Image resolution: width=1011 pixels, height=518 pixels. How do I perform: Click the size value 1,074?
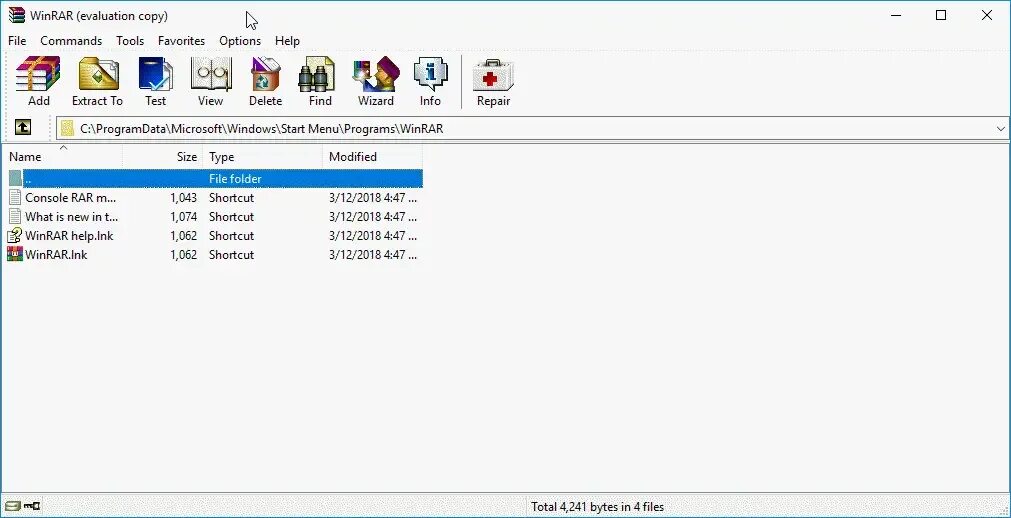(x=184, y=217)
